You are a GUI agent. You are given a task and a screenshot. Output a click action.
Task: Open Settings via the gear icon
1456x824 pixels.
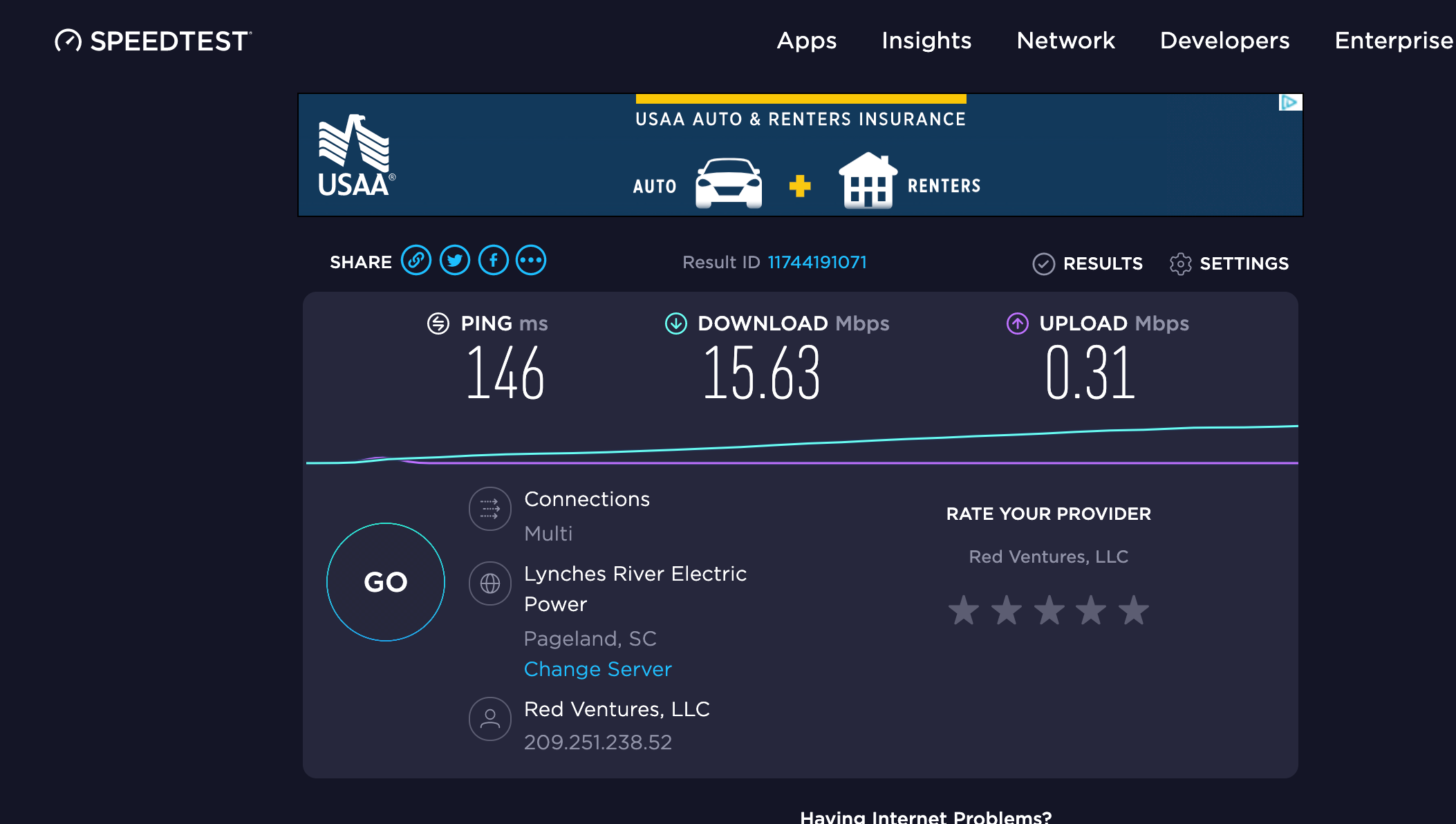1180,263
